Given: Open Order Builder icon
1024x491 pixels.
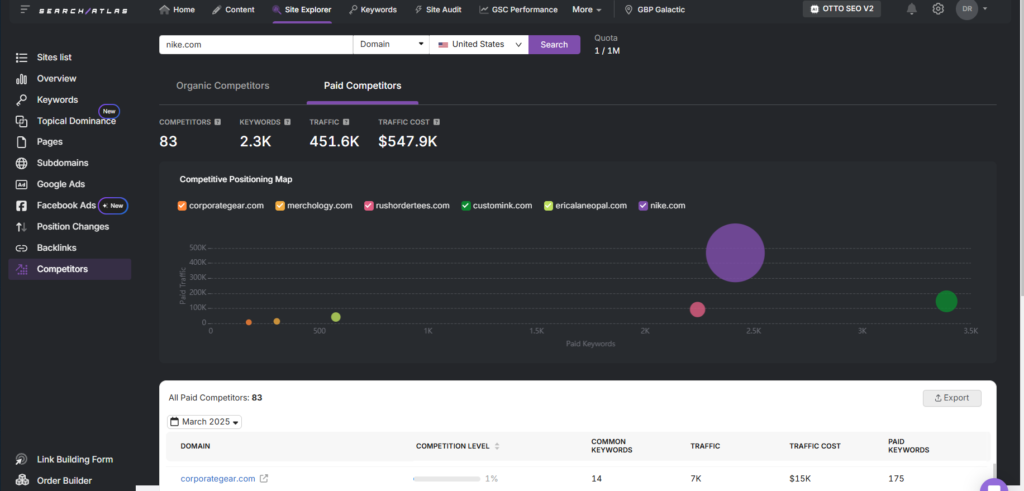Looking at the screenshot, I should (x=22, y=481).
